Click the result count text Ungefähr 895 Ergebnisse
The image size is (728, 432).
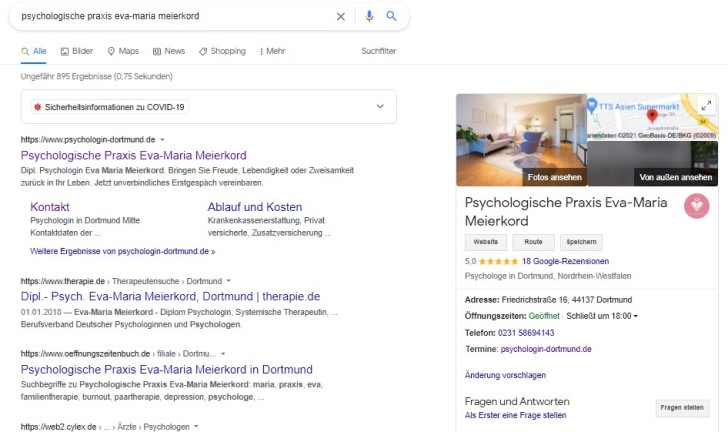(x=97, y=76)
